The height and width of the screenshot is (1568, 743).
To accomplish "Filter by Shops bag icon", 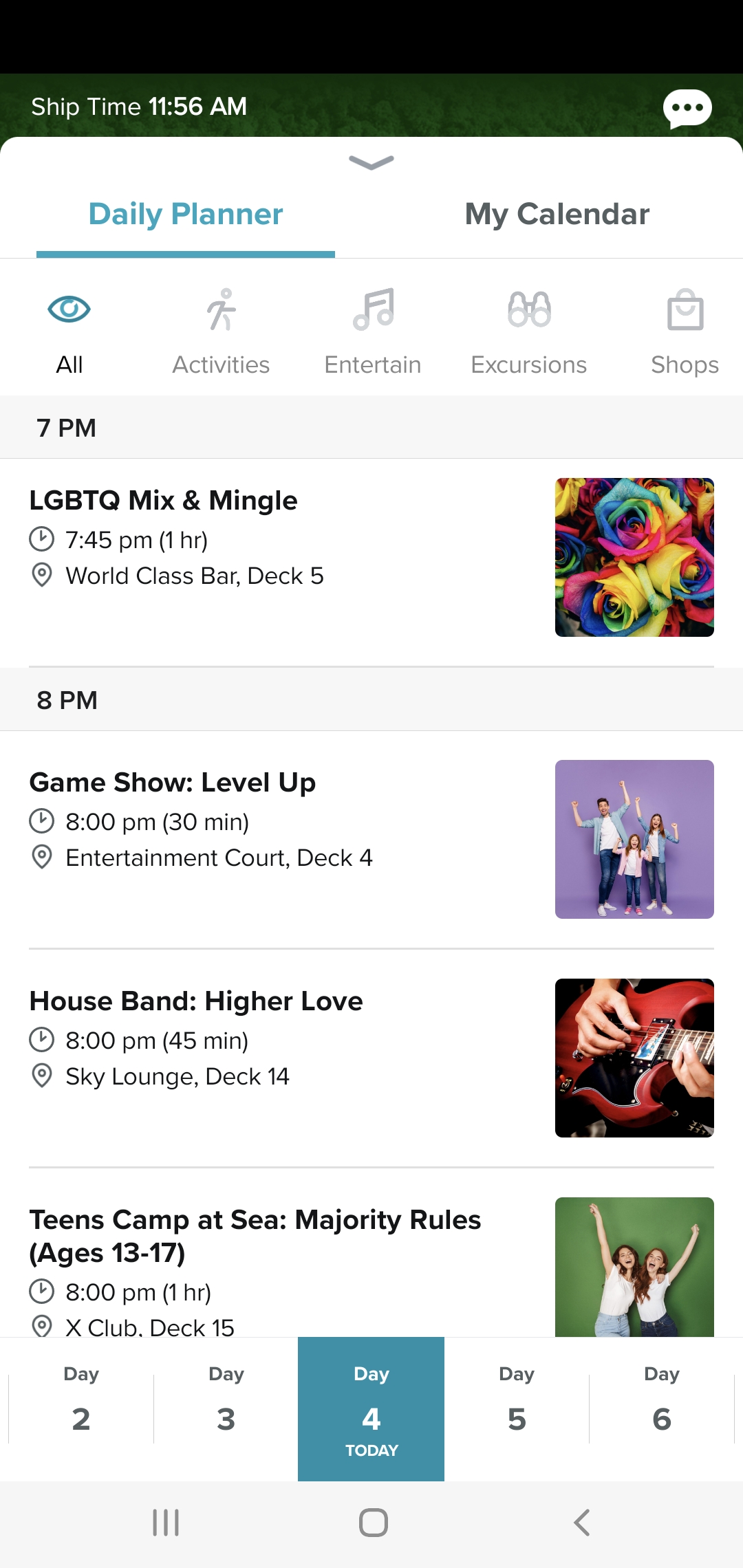I will tap(685, 310).
